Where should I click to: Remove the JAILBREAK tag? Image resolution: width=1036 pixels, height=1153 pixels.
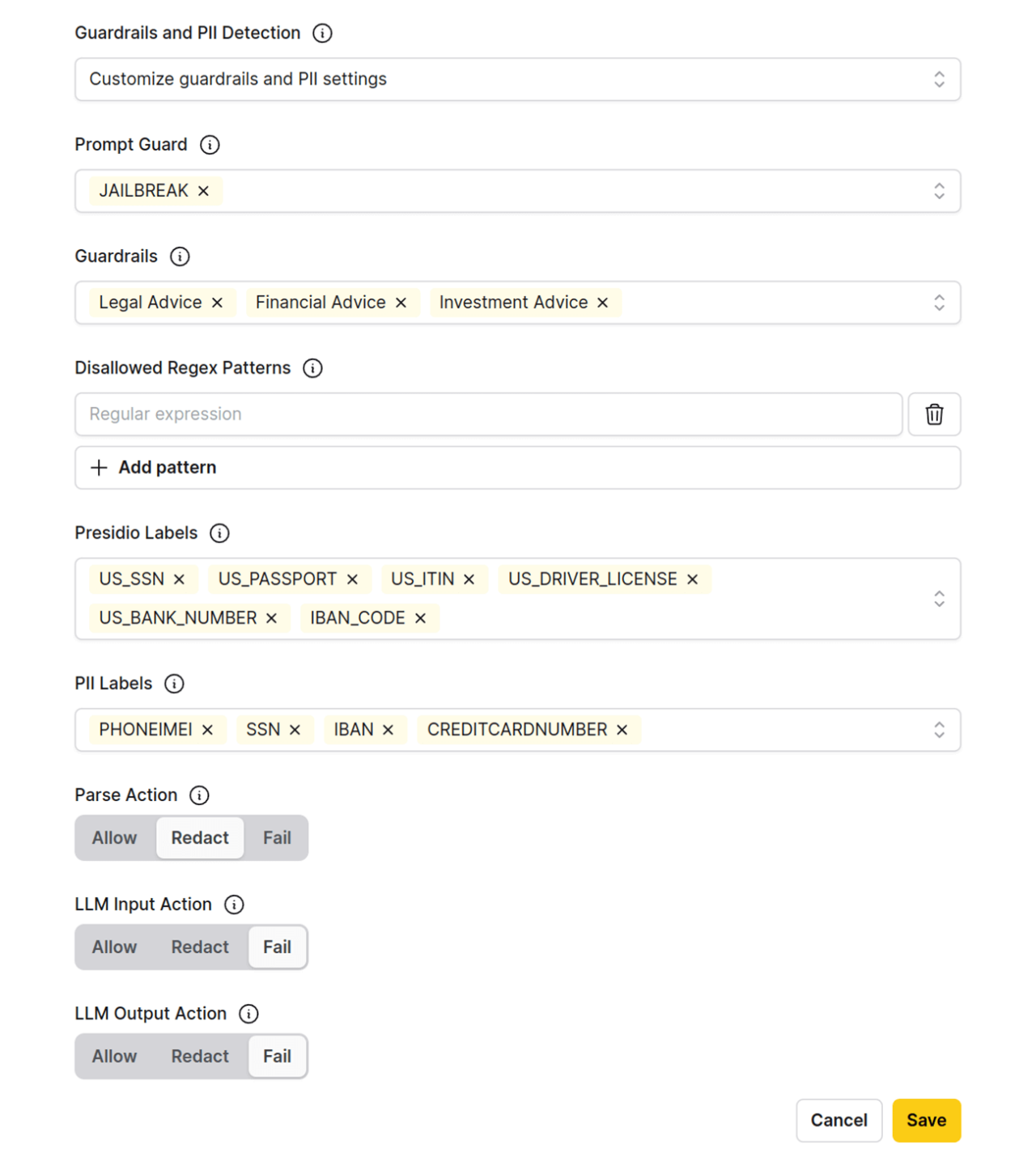coord(204,191)
